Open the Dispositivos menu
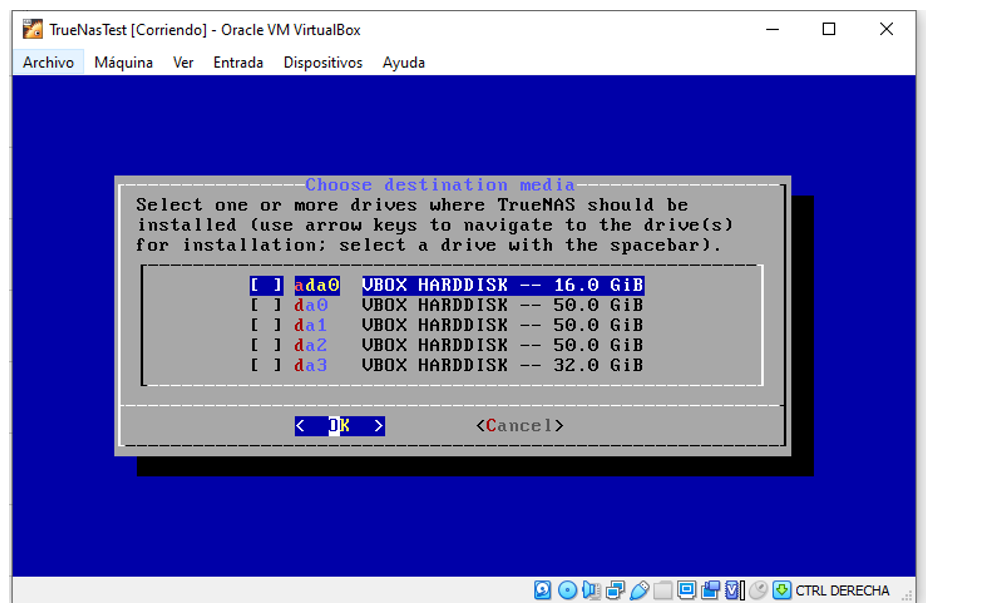The image size is (1008, 614). point(323,62)
